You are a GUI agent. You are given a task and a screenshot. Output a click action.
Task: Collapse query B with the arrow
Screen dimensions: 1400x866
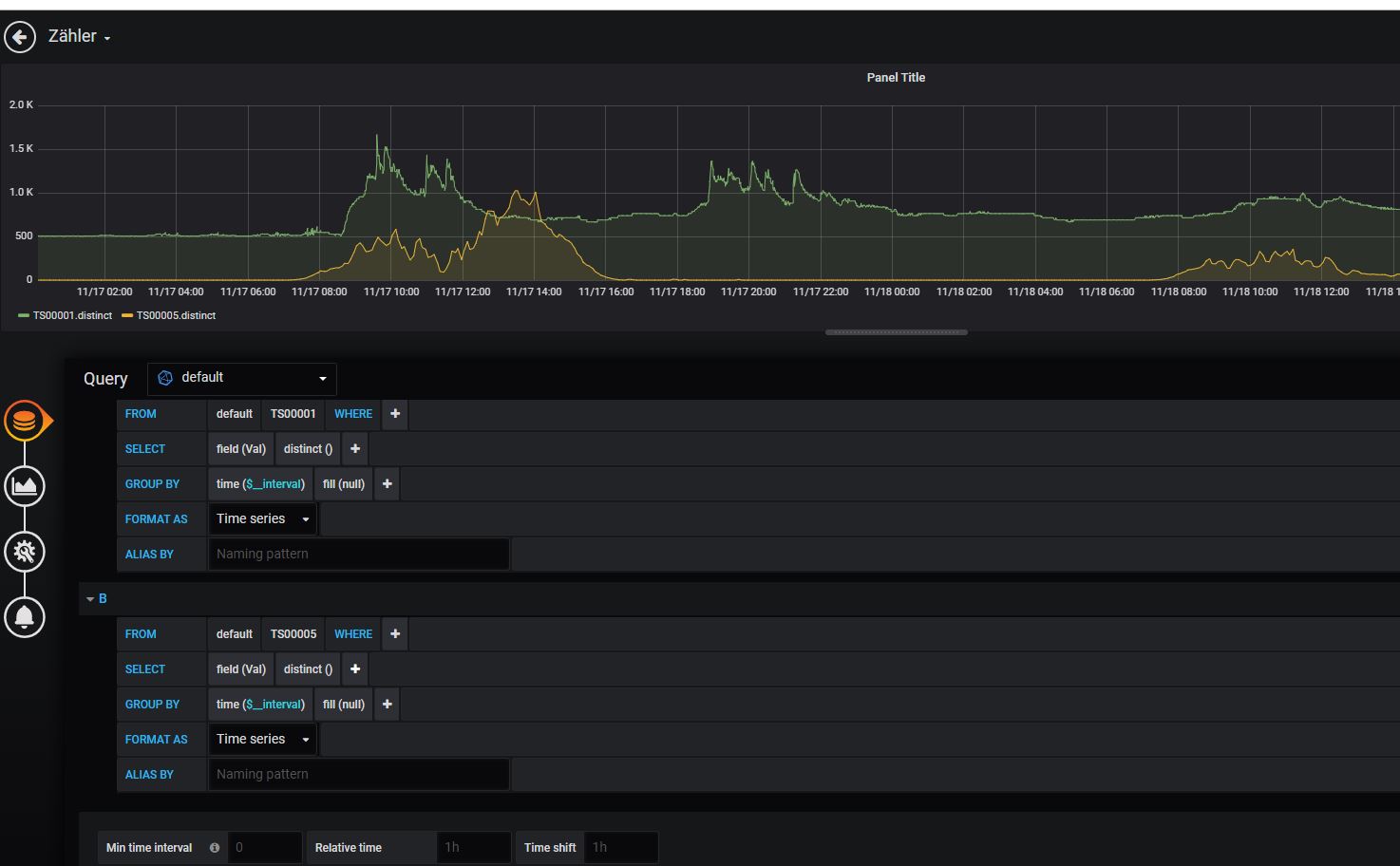click(x=90, y=599)
